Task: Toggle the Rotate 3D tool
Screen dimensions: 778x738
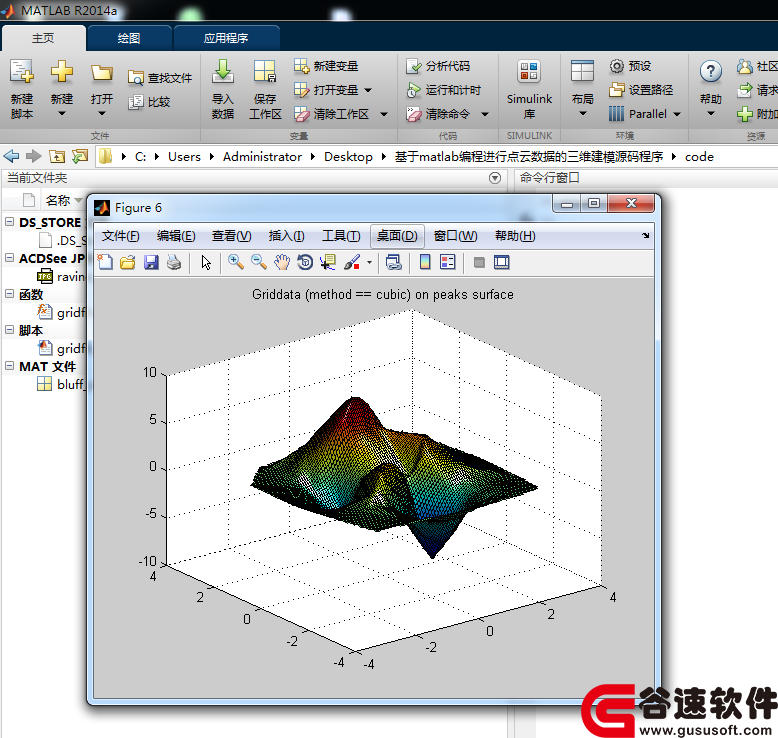Action: tap(305, 262)
